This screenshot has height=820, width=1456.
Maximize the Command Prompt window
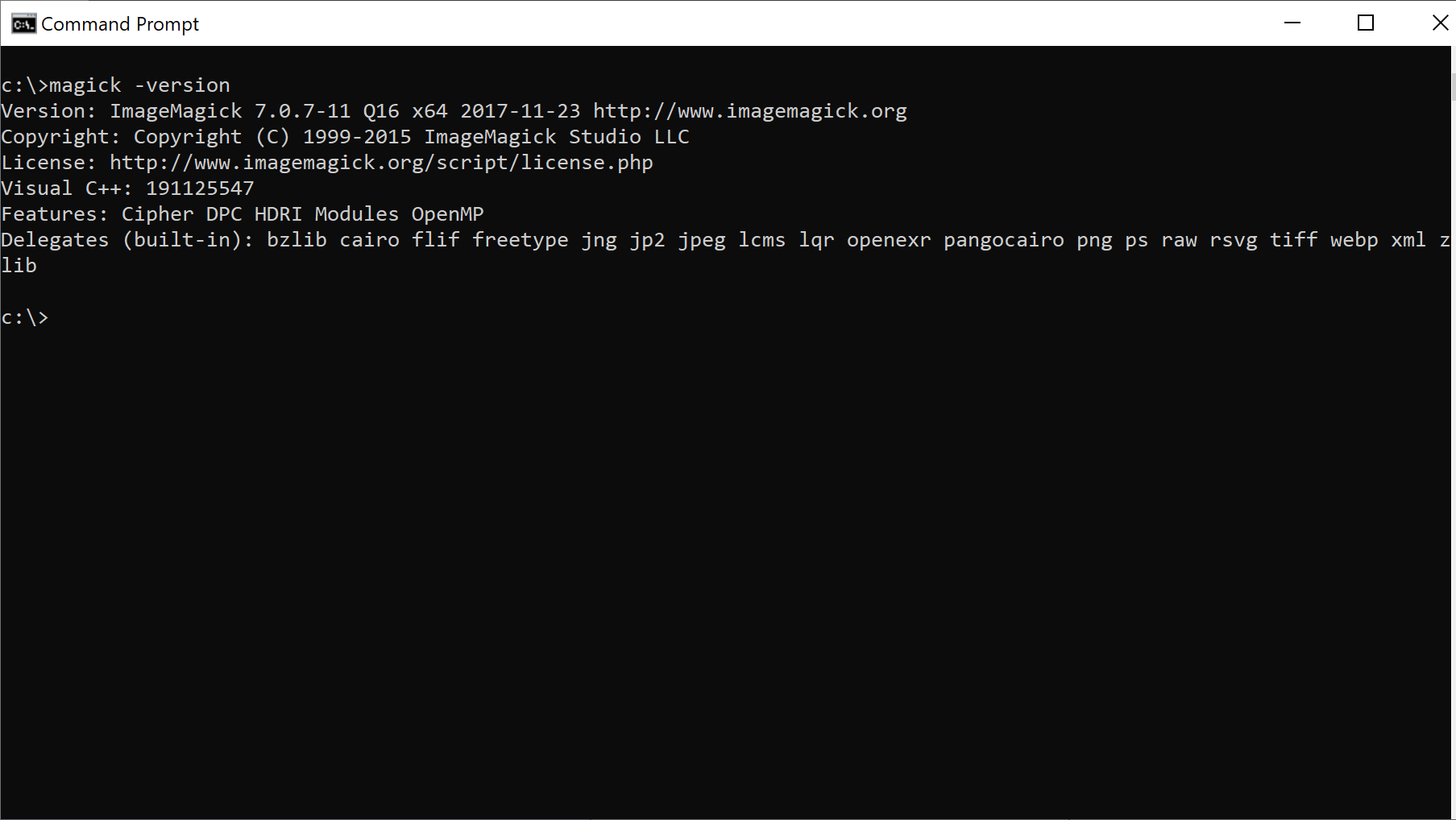click(1366, 23)
